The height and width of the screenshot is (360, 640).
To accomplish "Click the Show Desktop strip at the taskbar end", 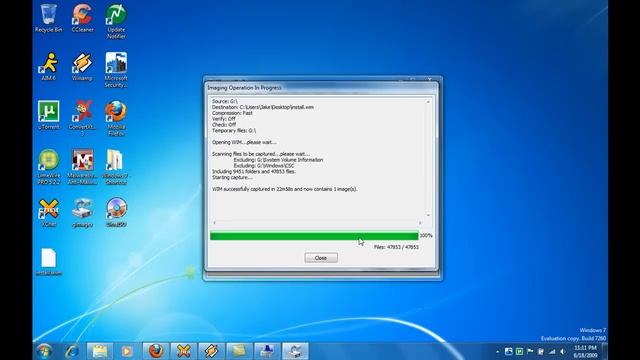I will (x=605, y=351).
